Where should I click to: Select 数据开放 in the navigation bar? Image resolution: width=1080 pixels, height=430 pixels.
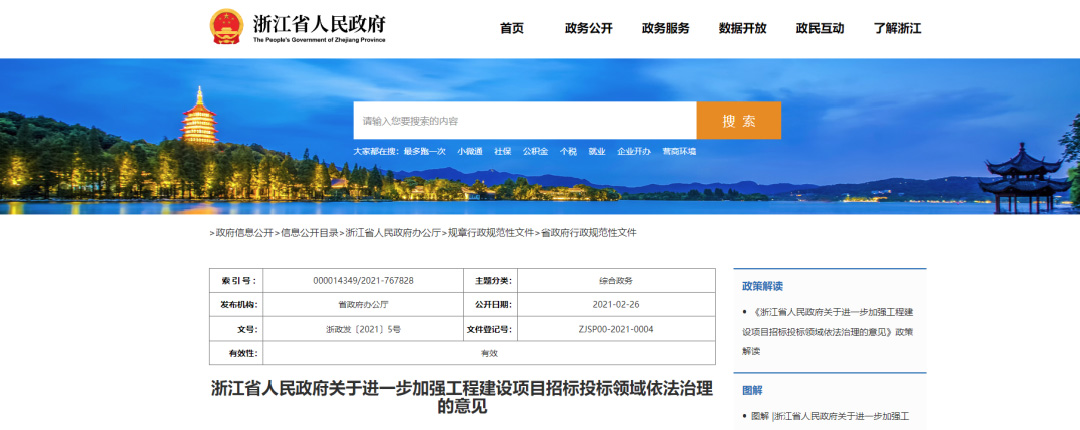coord(742,28)
